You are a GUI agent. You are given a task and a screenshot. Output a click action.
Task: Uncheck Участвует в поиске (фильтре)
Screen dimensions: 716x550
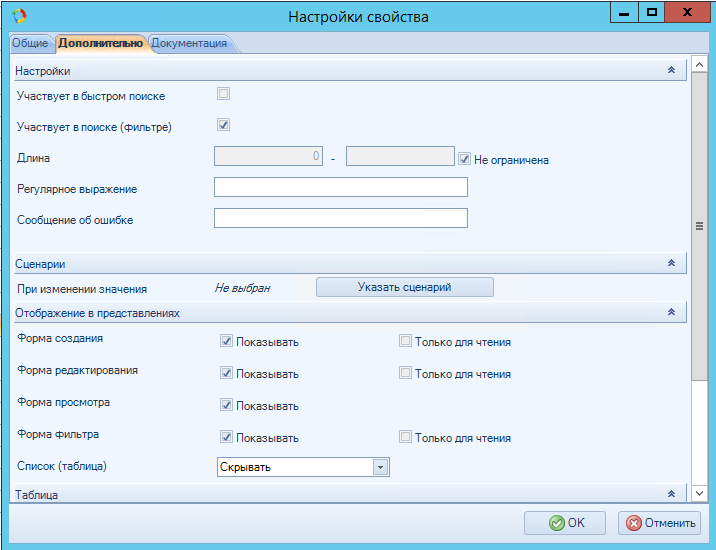(x=224, y=125)
